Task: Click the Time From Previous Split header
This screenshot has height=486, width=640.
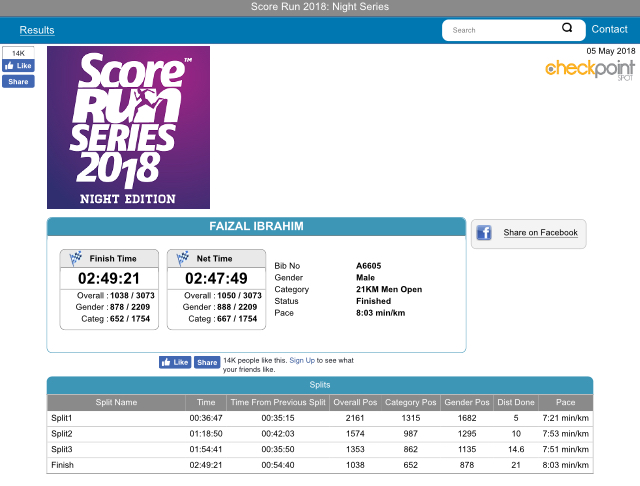Action: (x=278, y=402)
